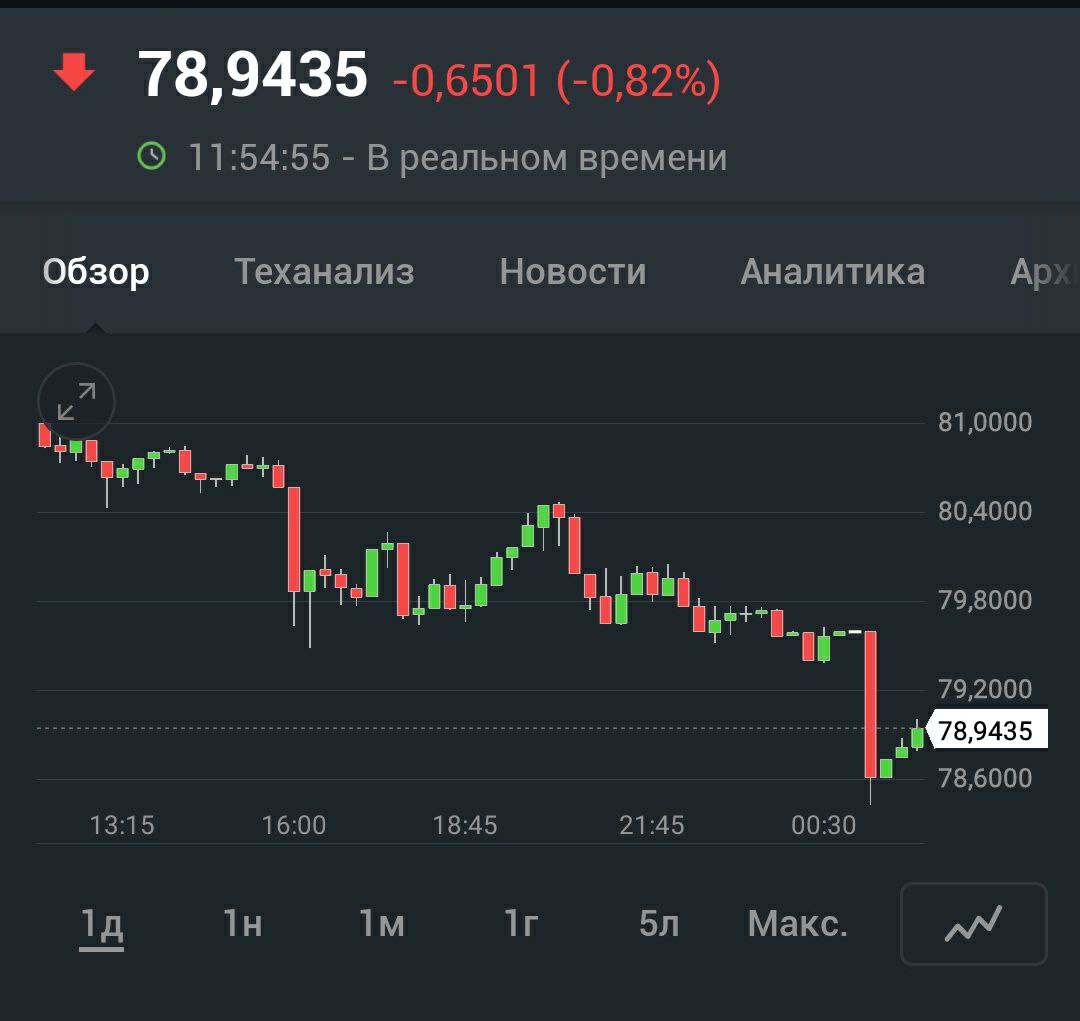Viewport: 1080px width, 1021px height.
Task: Tap the price change -0,6501 (-0,82%)
Action: [556, 80]
